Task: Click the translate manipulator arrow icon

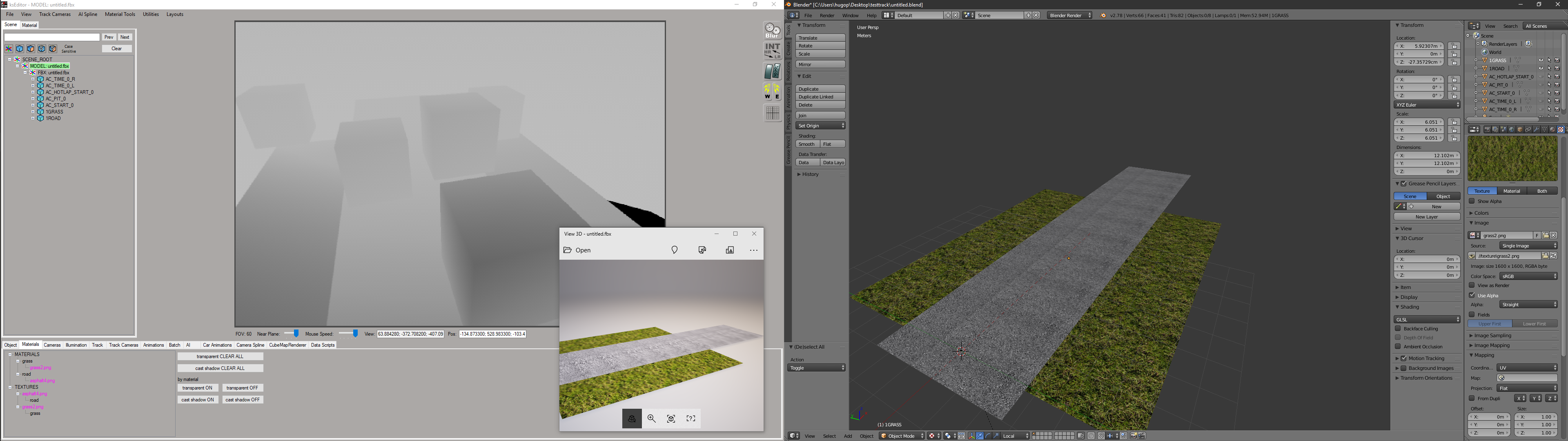Action: point(980,436)
